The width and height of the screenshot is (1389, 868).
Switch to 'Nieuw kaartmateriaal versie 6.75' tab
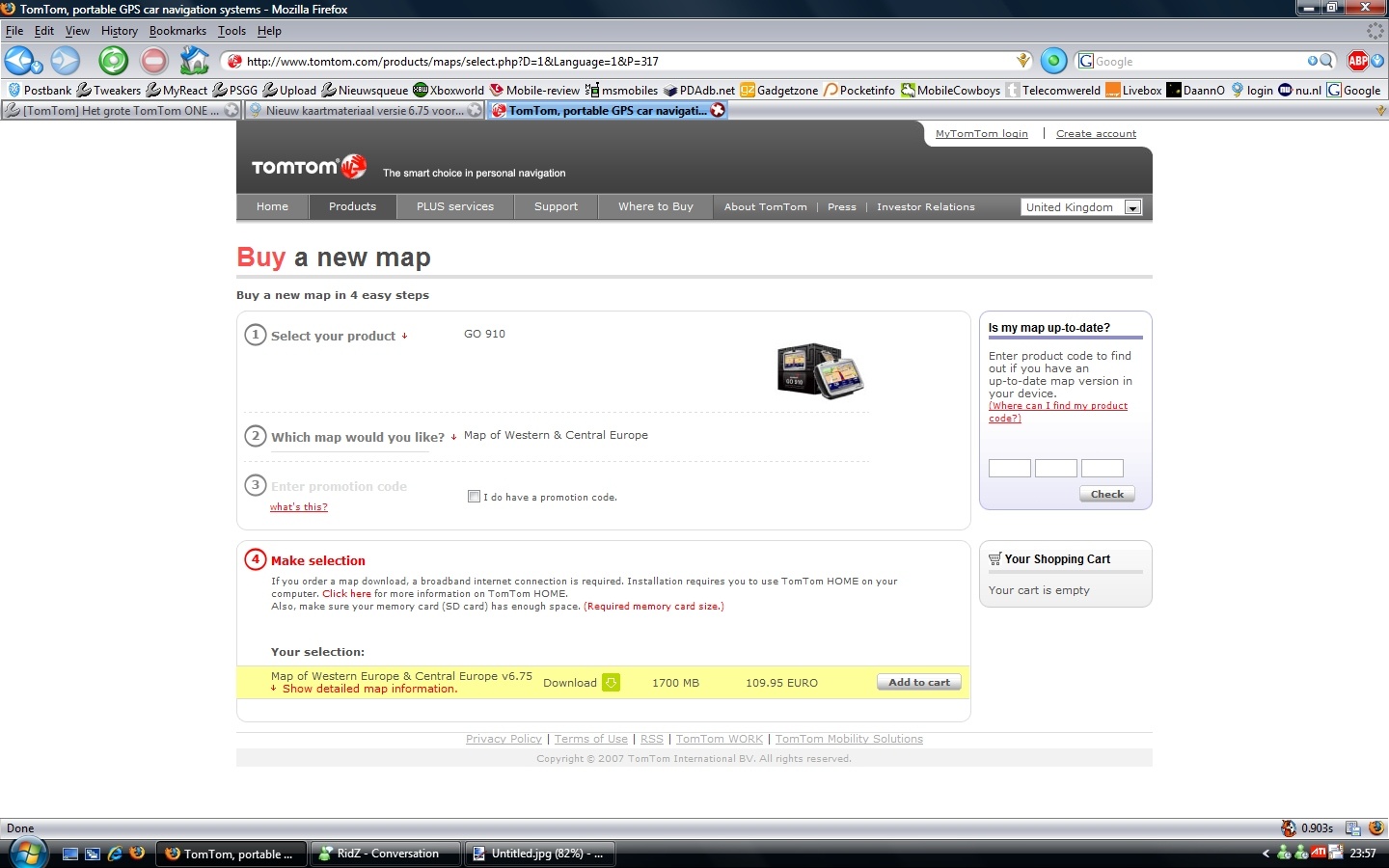point(365,111)
